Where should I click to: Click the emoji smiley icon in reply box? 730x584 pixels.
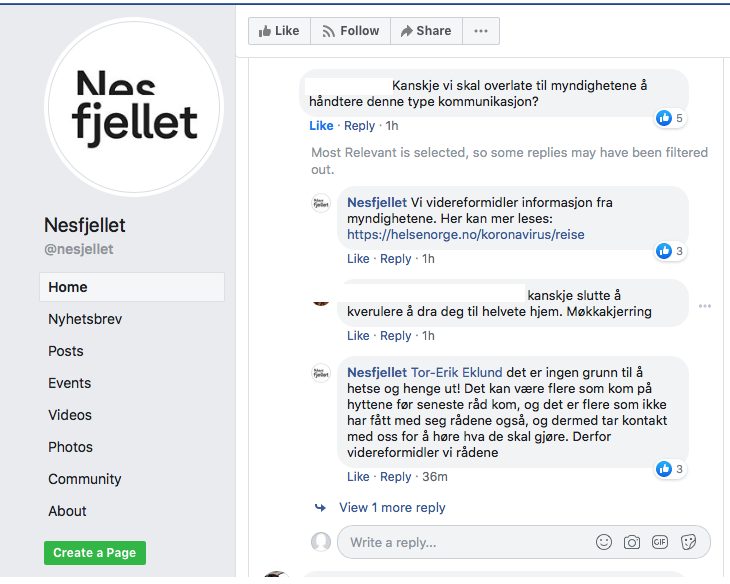[x=604, y=542]
